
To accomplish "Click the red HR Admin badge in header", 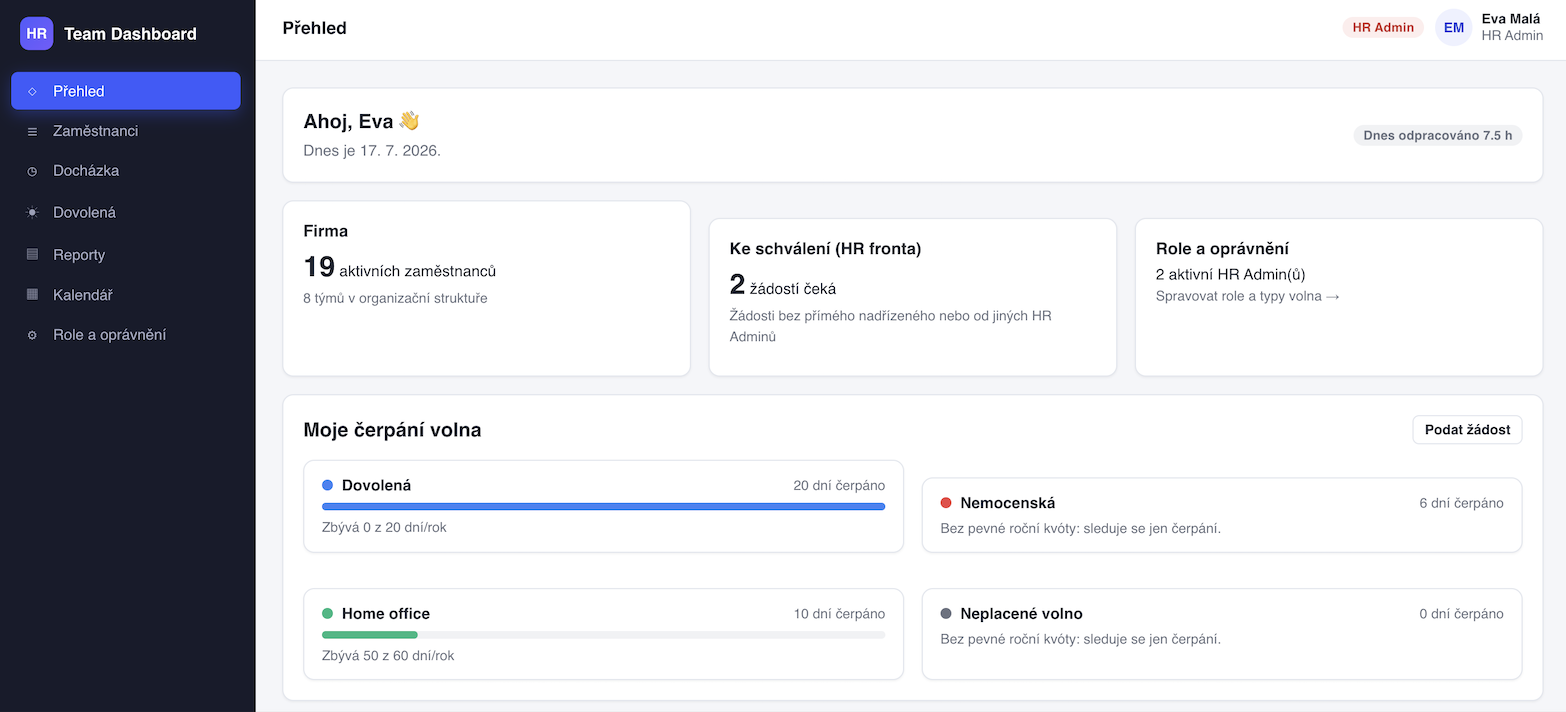I will pyautogui.click(x=1383, y=27).
